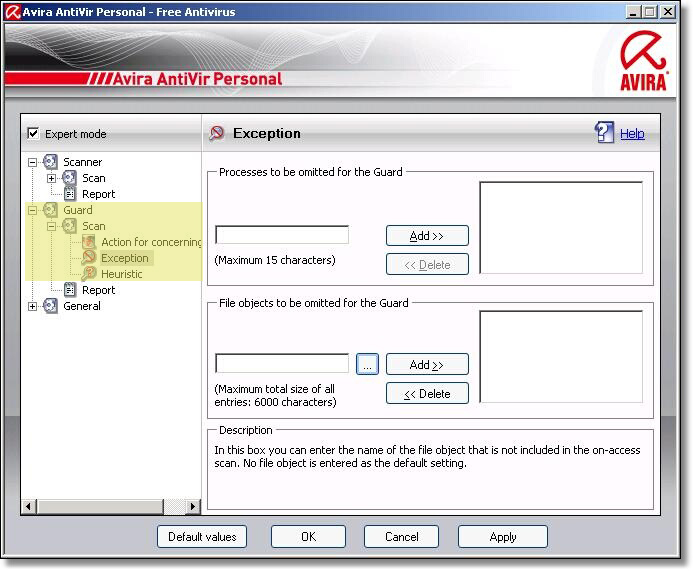The width and height of the screenshot is (693, 571).
Task: Click the AVIRA logo in the banner
Action: tap(644, 61)
